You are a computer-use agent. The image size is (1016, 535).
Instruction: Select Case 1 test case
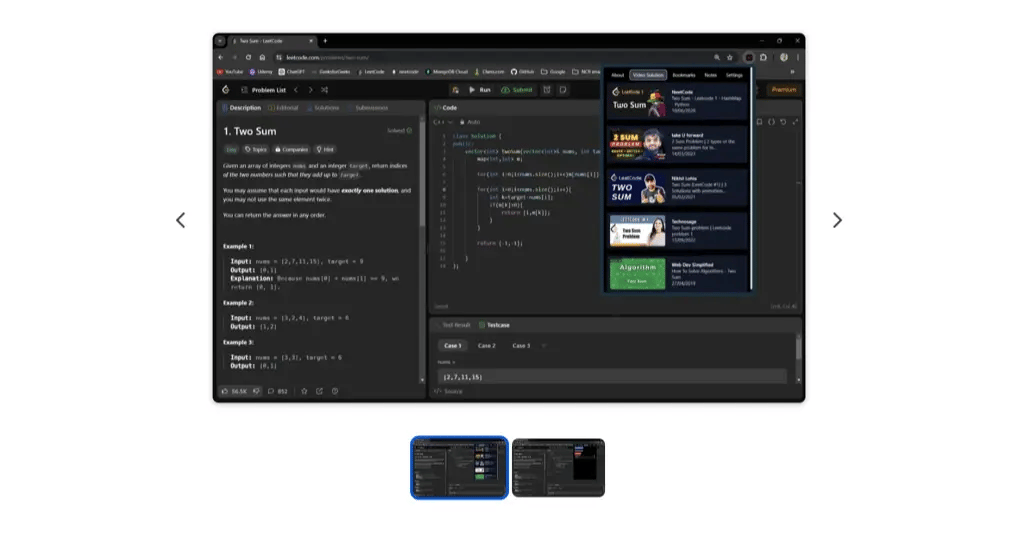tap(453, 346)
